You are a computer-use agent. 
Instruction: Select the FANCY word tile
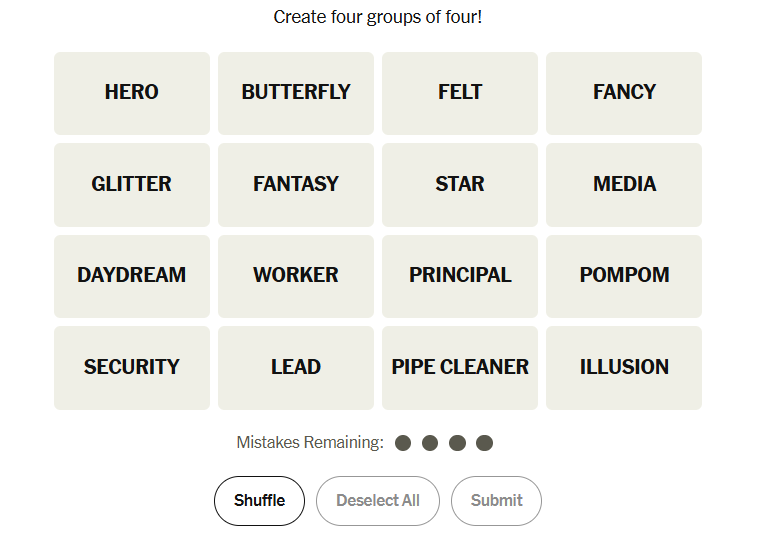click(x=624, y=93)
